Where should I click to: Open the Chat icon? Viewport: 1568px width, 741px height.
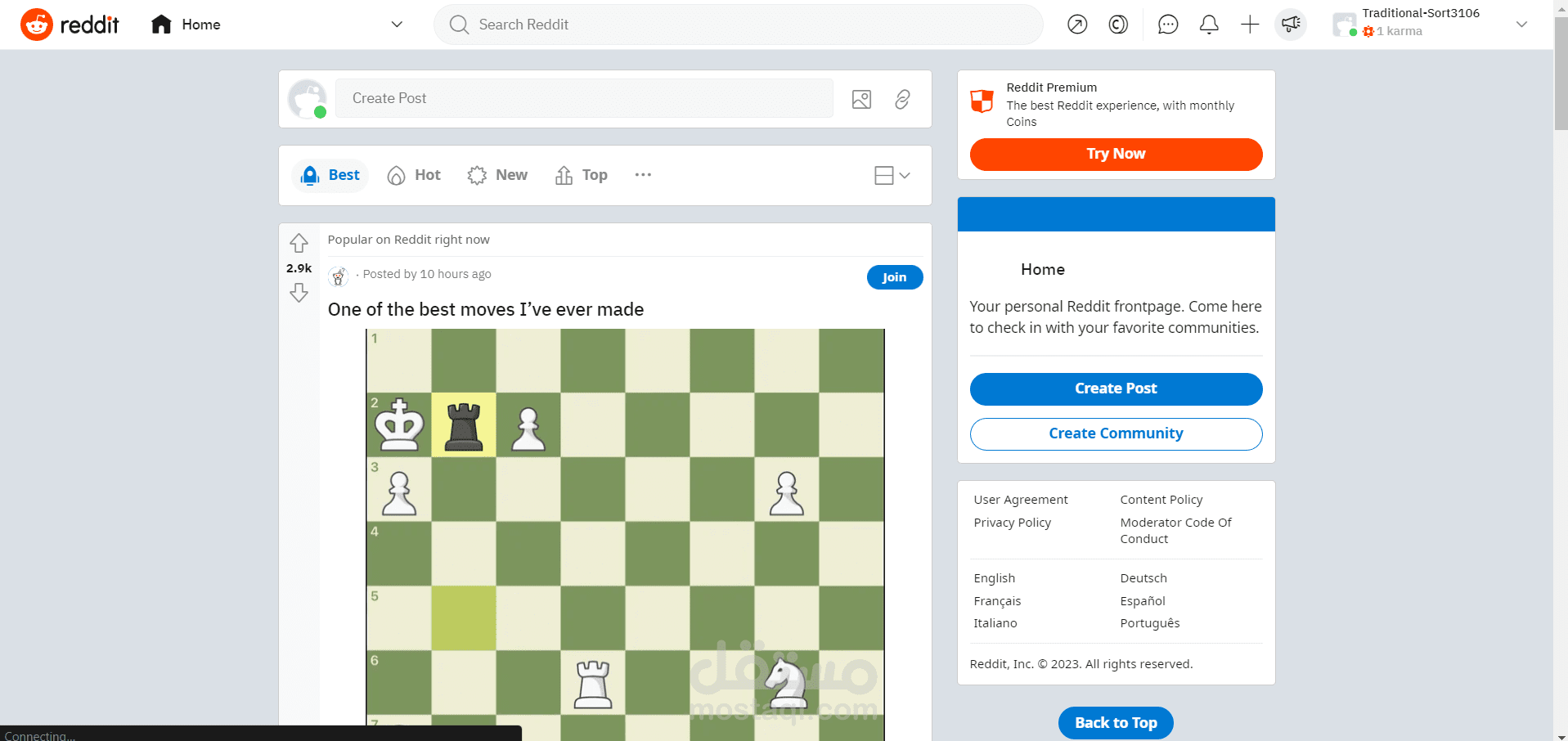click(x=1168, y=25)
